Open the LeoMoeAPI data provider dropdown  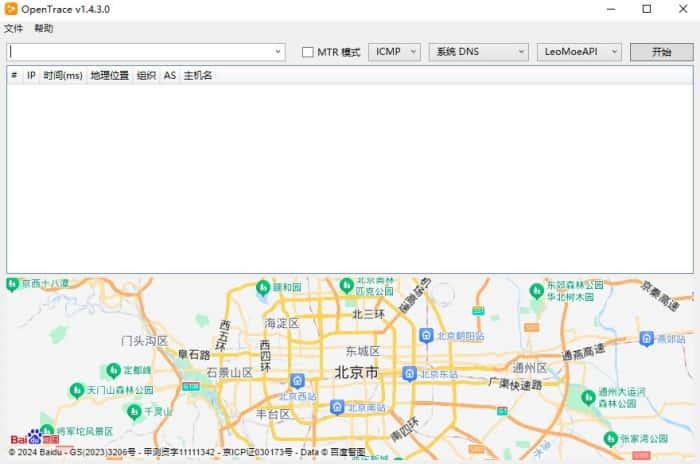(x=579, y=52)
